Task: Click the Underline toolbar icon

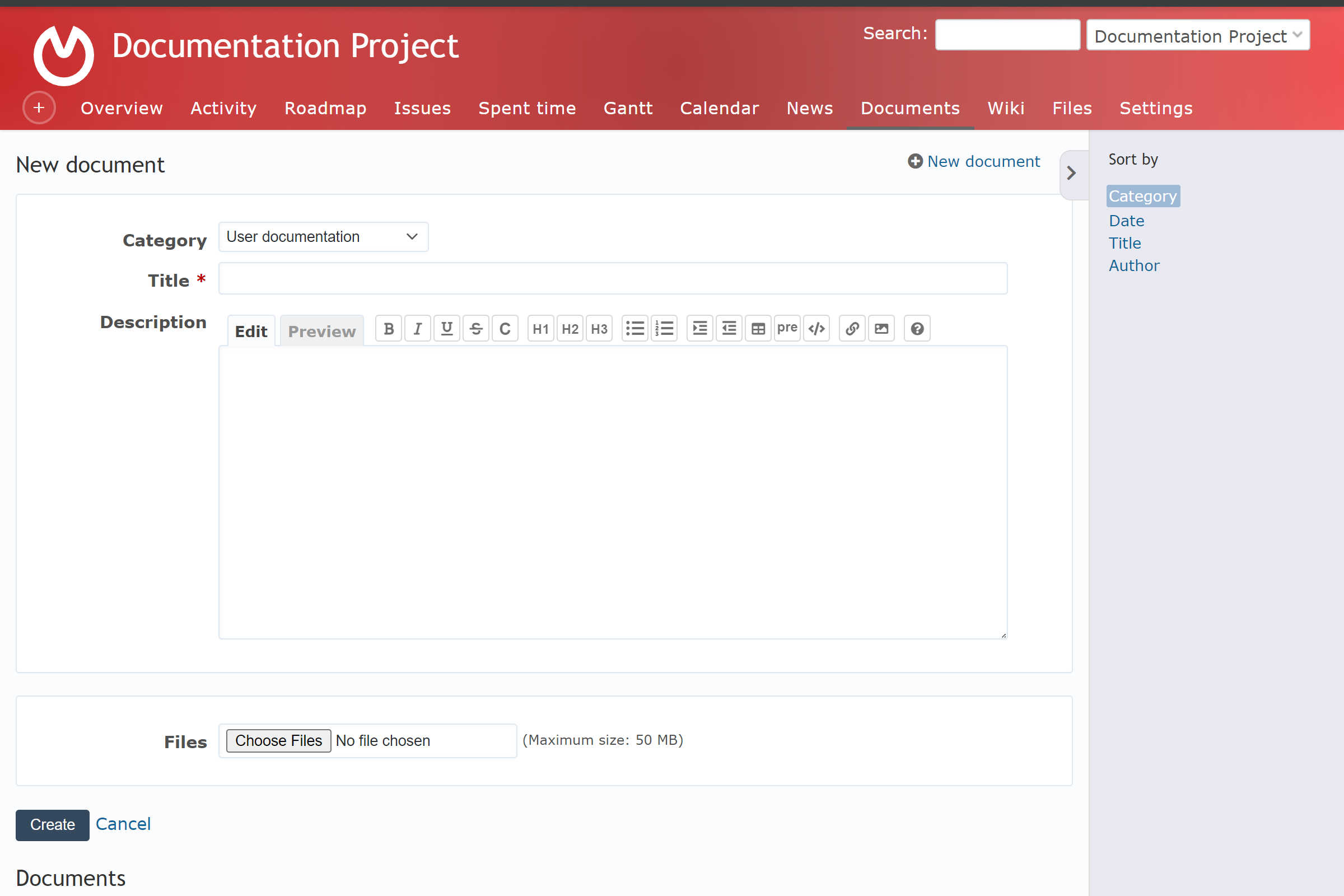Action: [447, 329]
